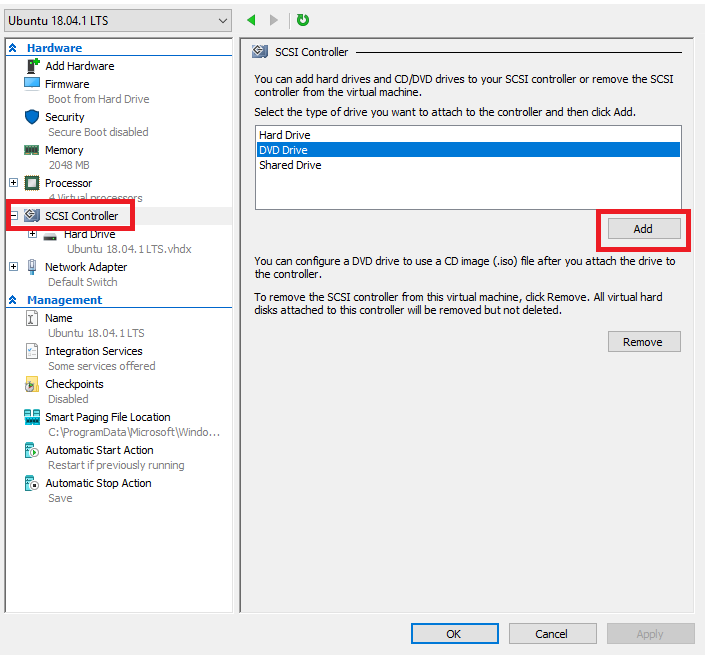Click the Integration Services icon
This screenshot has width=705, height=655.
coord(31,351)
